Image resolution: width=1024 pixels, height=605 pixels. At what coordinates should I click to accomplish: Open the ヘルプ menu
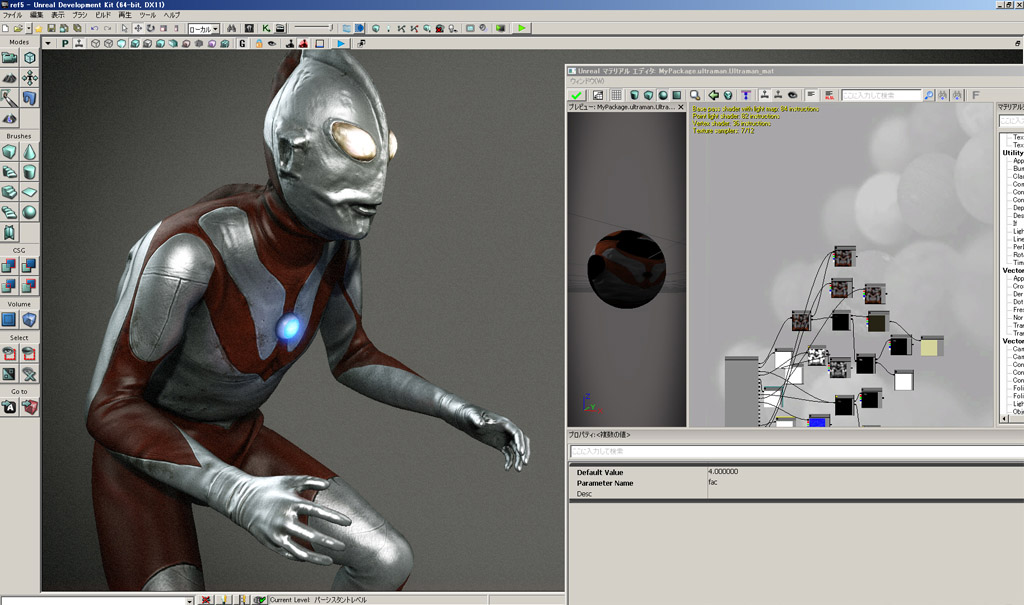point(172,14)
